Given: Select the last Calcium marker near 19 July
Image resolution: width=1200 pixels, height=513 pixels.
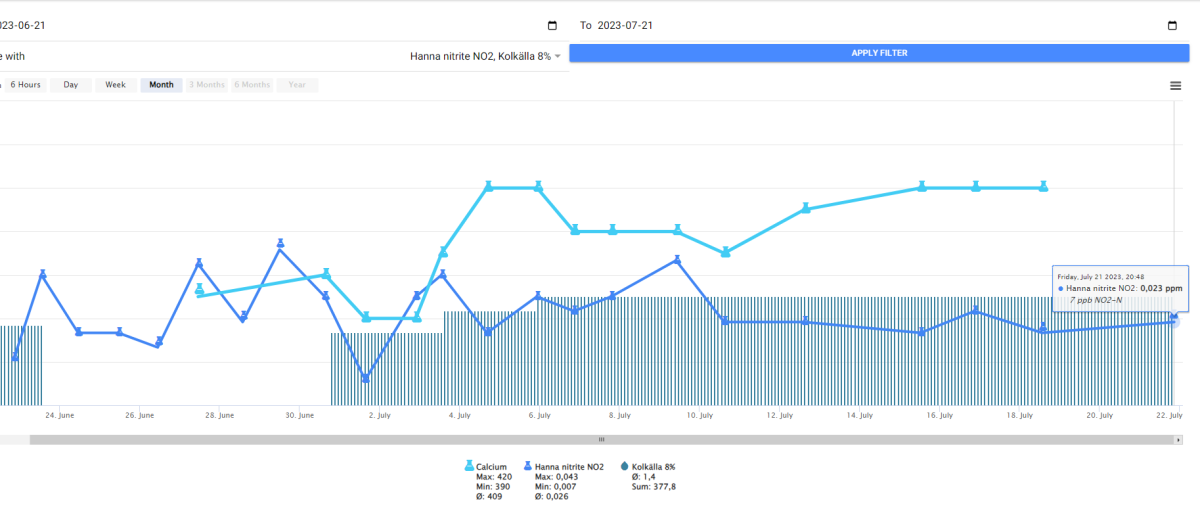Looking at the screenshot, I should 1043,186.
